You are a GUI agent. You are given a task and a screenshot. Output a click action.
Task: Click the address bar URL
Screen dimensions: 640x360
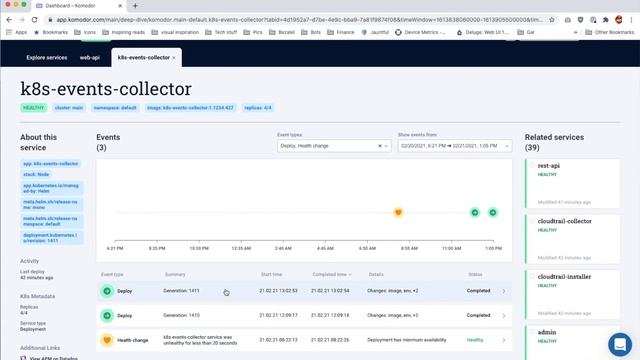pos(300,20)
